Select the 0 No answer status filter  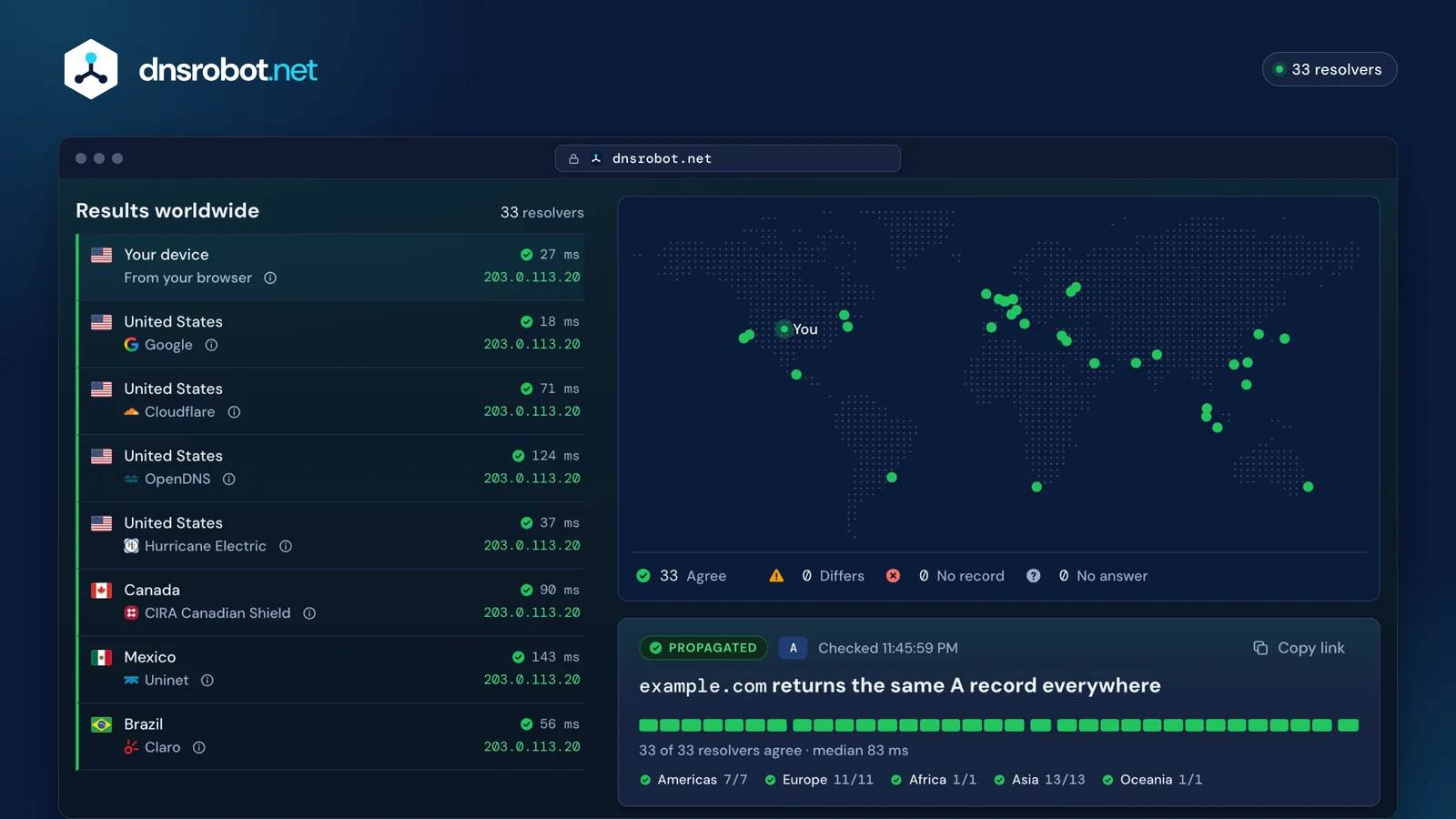[1087, 576]
